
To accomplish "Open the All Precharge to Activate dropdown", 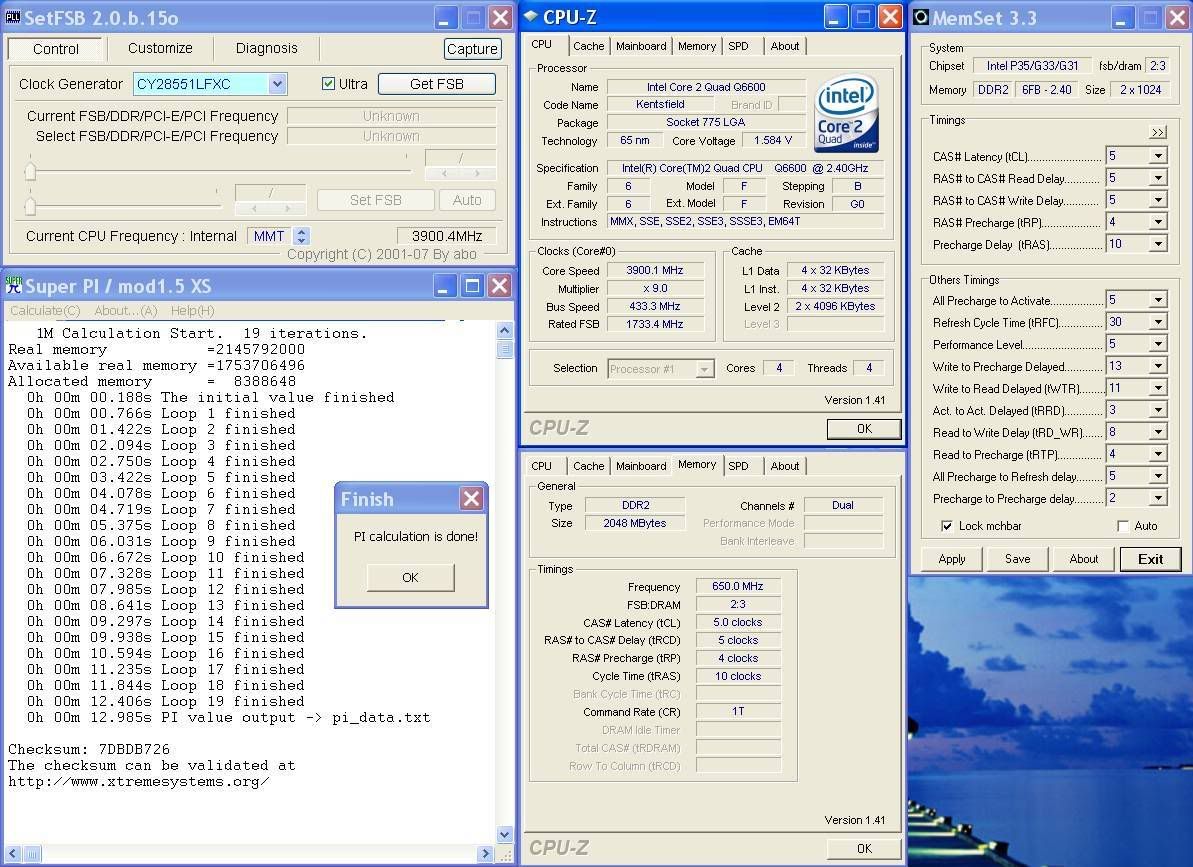I will coord(1158,300).
